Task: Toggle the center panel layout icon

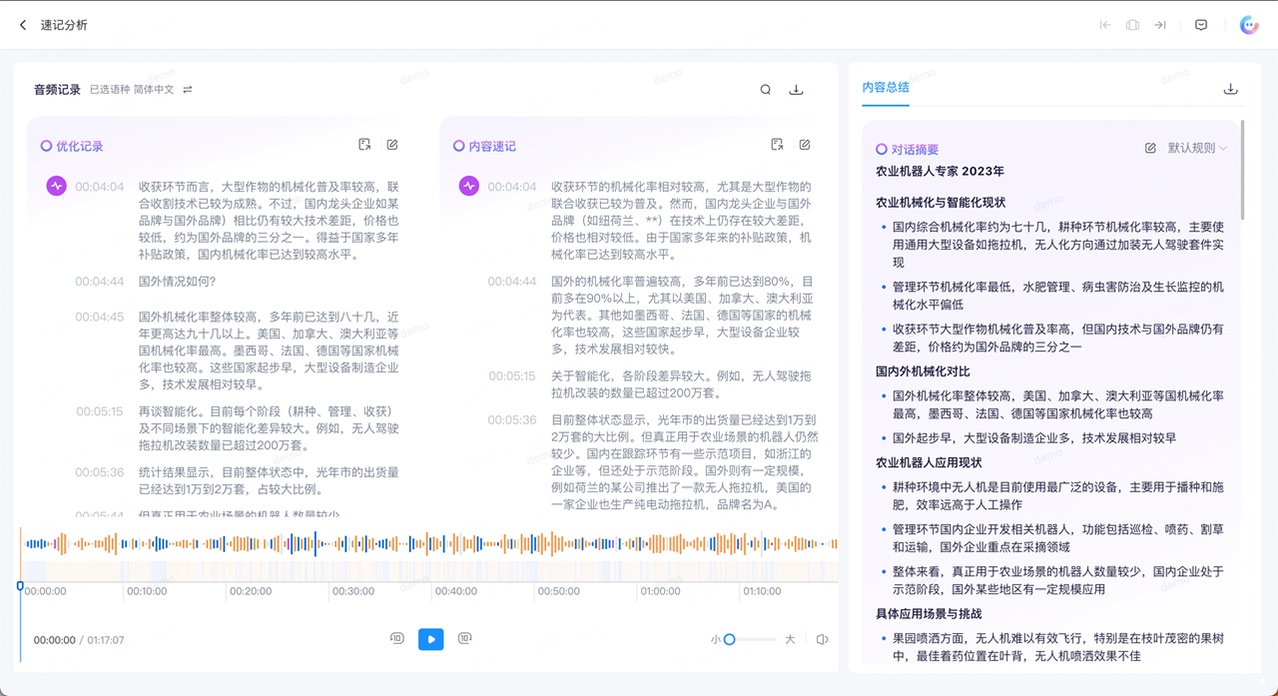Action: point(1132,25)
